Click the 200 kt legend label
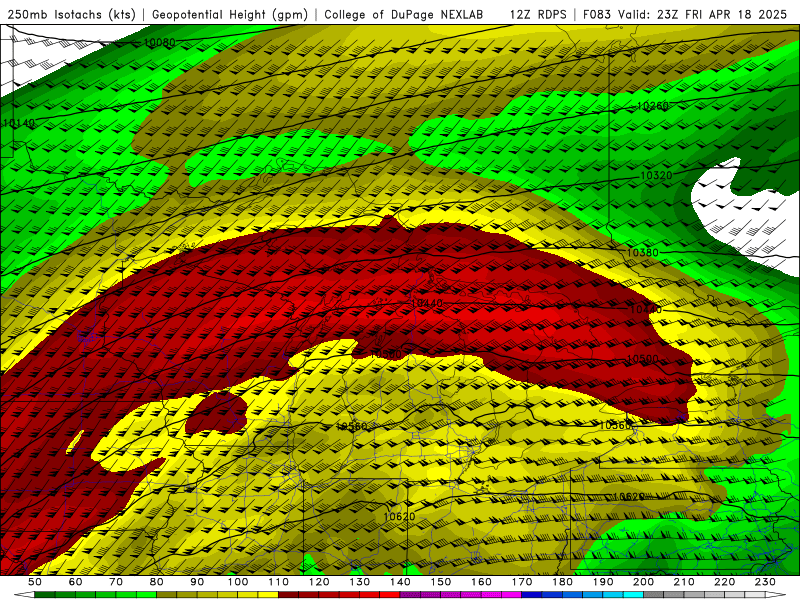 tap(643, 582)
